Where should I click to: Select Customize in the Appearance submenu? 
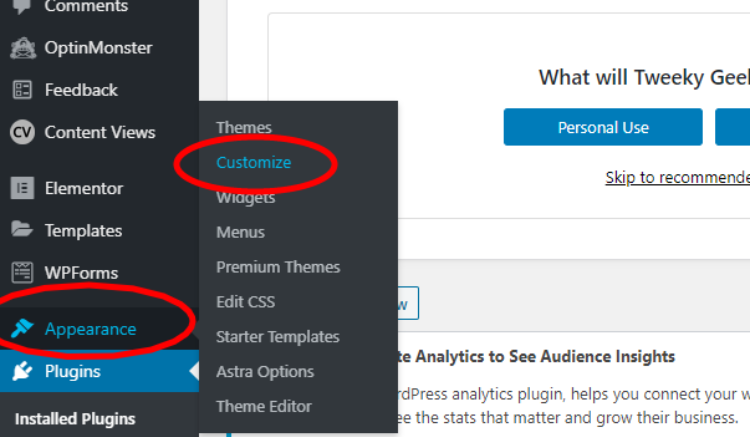(254, 163)
